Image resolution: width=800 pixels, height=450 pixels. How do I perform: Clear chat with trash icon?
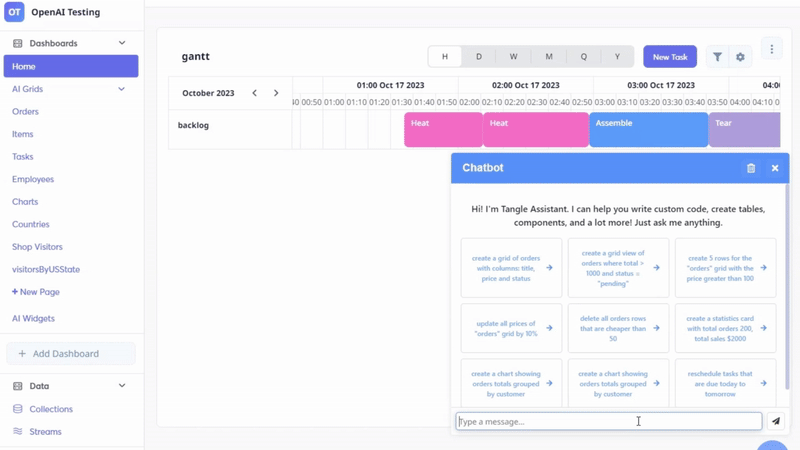[x=751, y=168]
